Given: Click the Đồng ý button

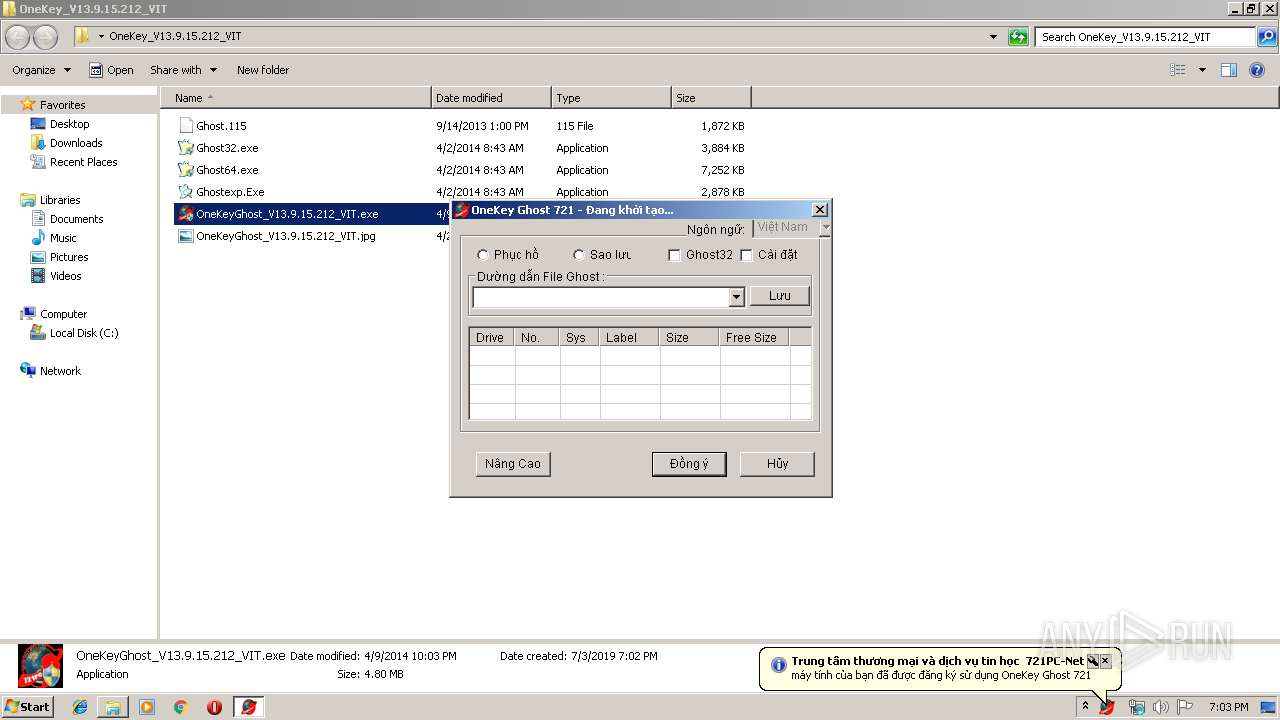Looking at the screenshot, I should [x=689, y=464].
